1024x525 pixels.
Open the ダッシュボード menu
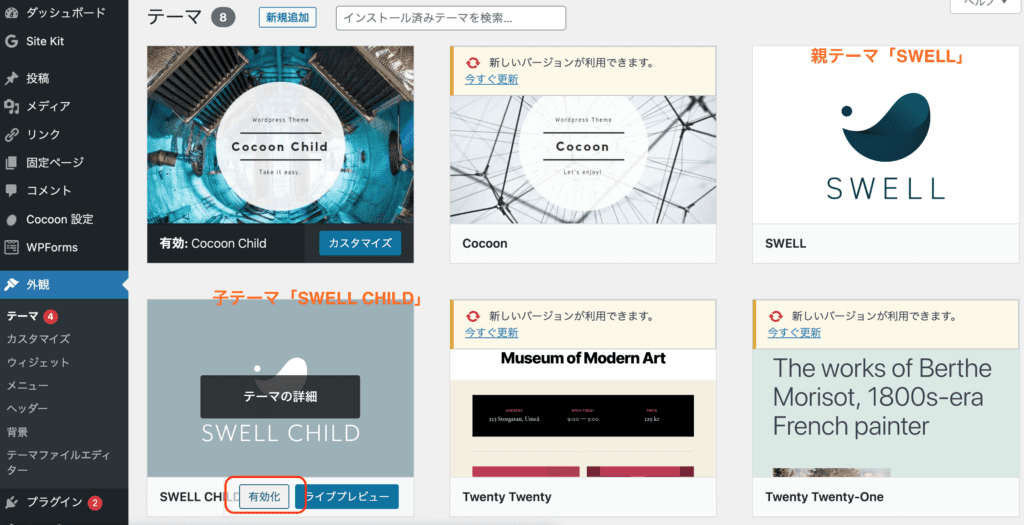click(x=64, y=12)
